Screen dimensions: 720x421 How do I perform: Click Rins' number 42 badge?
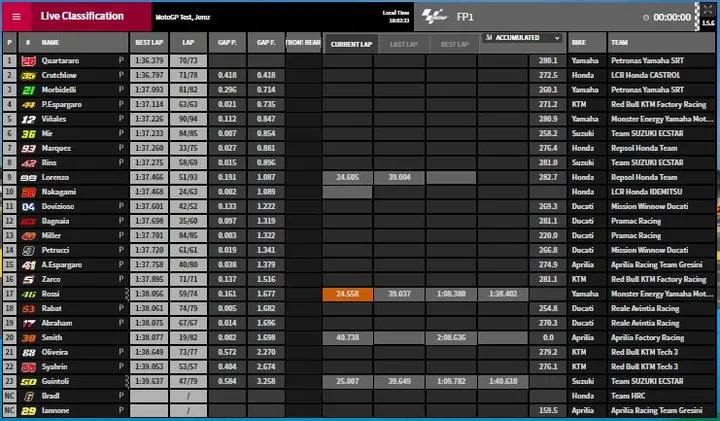28,163
